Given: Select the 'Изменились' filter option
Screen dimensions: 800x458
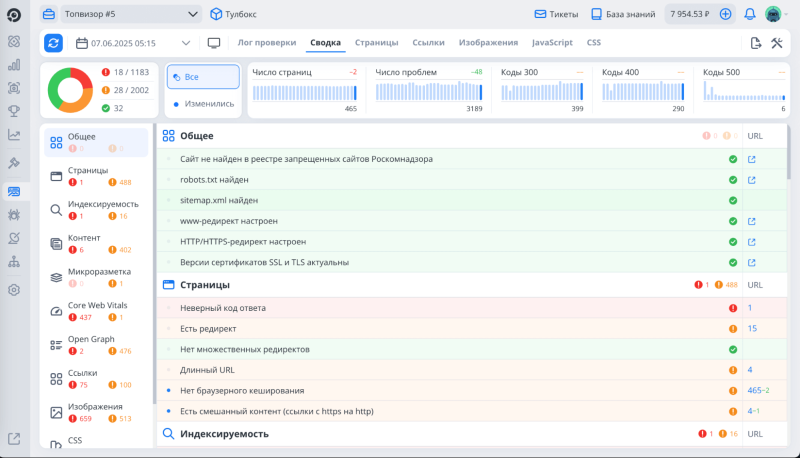Looking at the screenshot, I should tap(203, 103).
